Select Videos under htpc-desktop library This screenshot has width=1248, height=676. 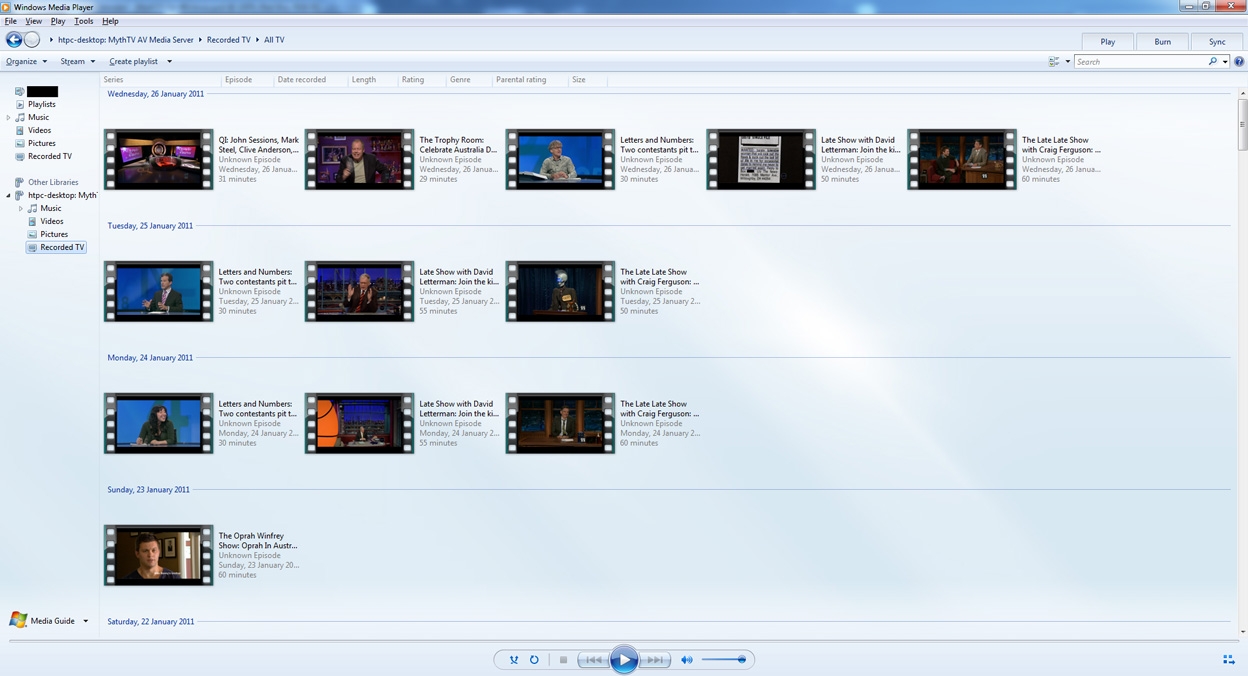pyautogui.click(x=52, y=222)
